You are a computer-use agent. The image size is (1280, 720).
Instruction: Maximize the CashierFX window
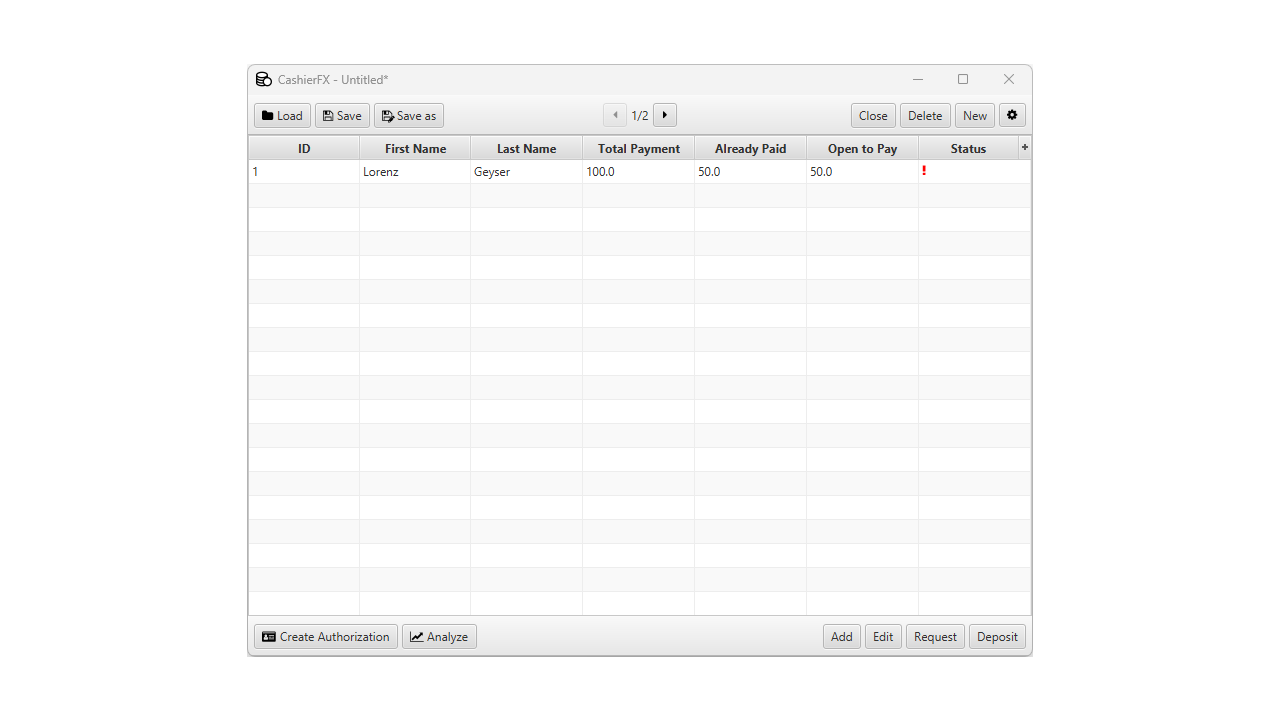963,80
